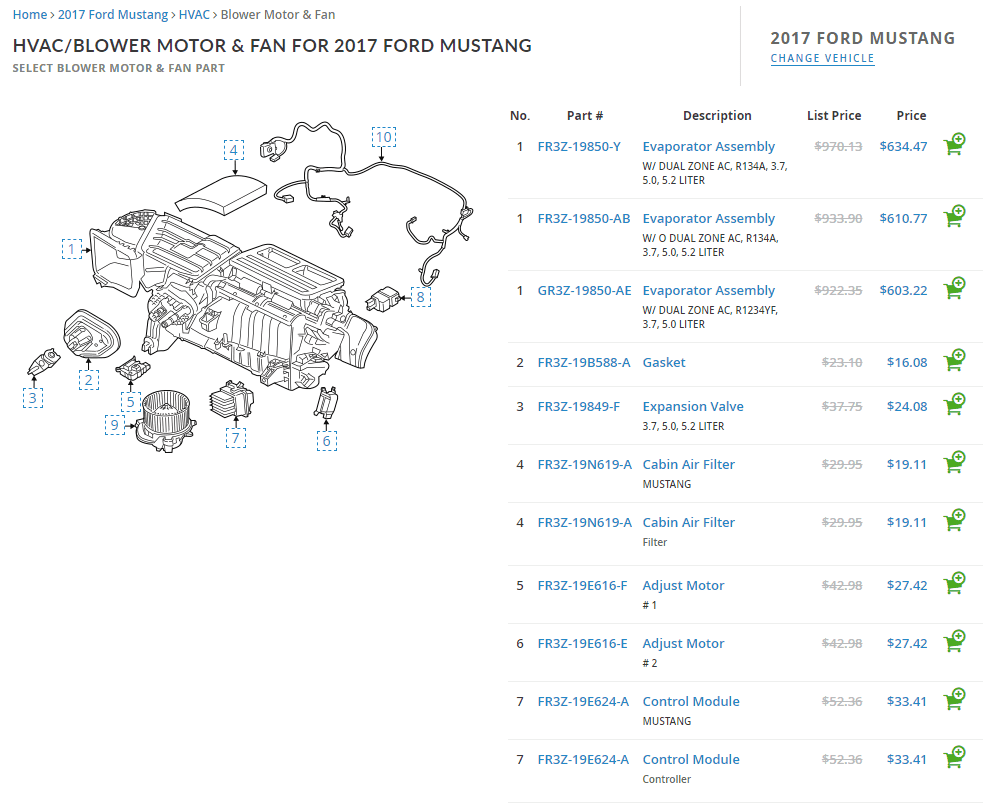Go to Home breadcrumb
This screenshot has height=807, width=1004.
coord(29,15)
